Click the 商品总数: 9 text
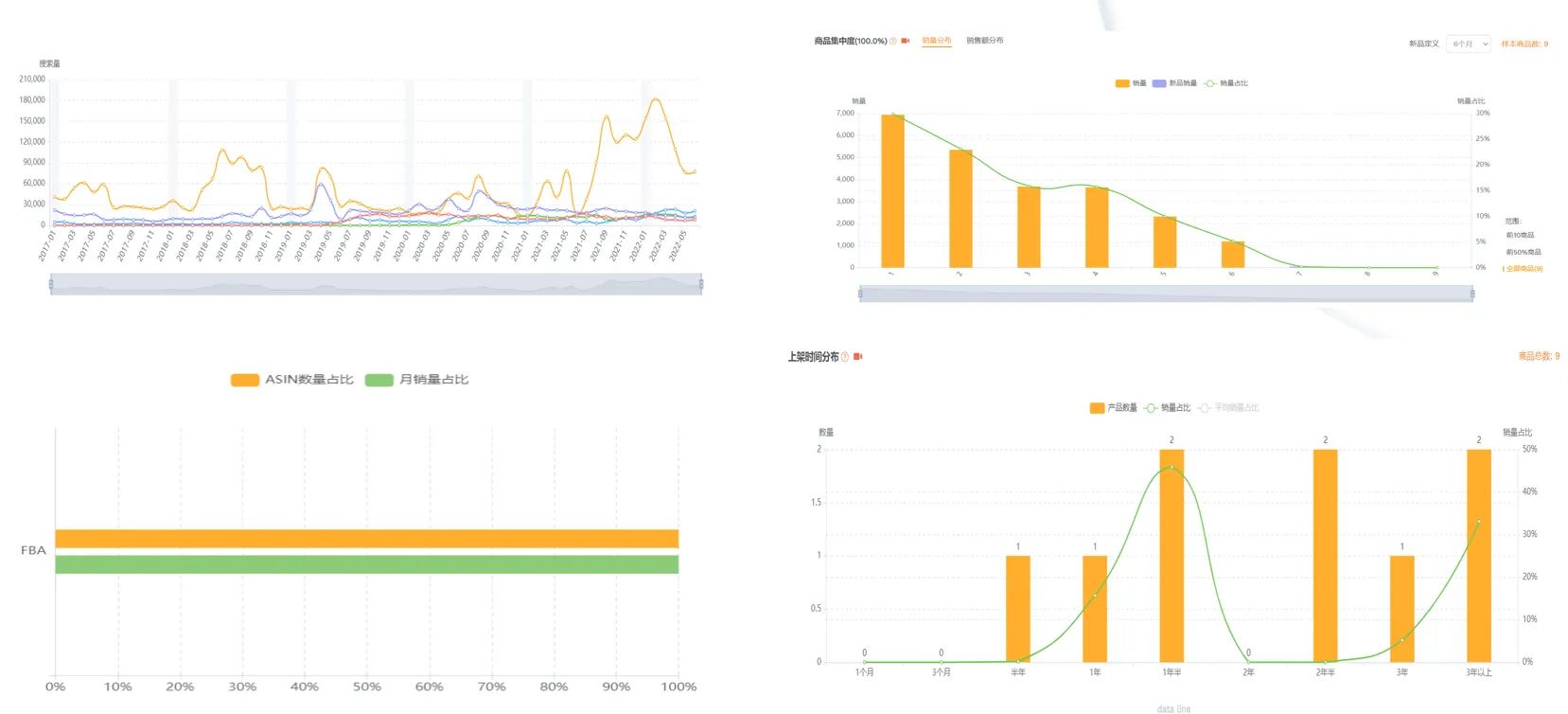1568x714 pixels. coord(1539,356)
